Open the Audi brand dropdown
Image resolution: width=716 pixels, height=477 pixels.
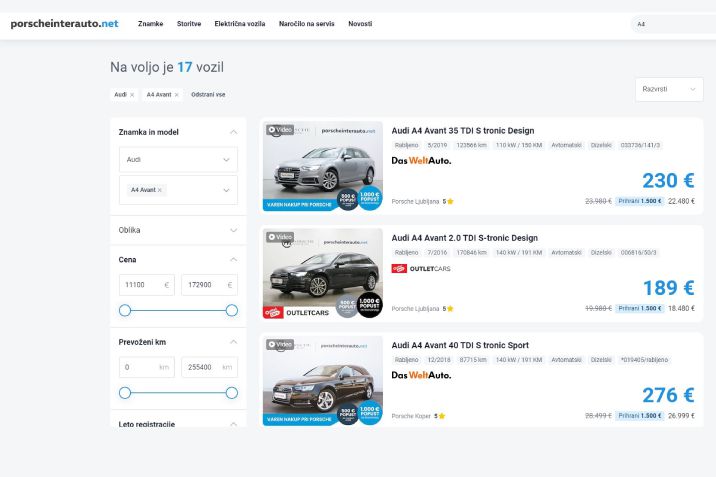click(178, 159)
